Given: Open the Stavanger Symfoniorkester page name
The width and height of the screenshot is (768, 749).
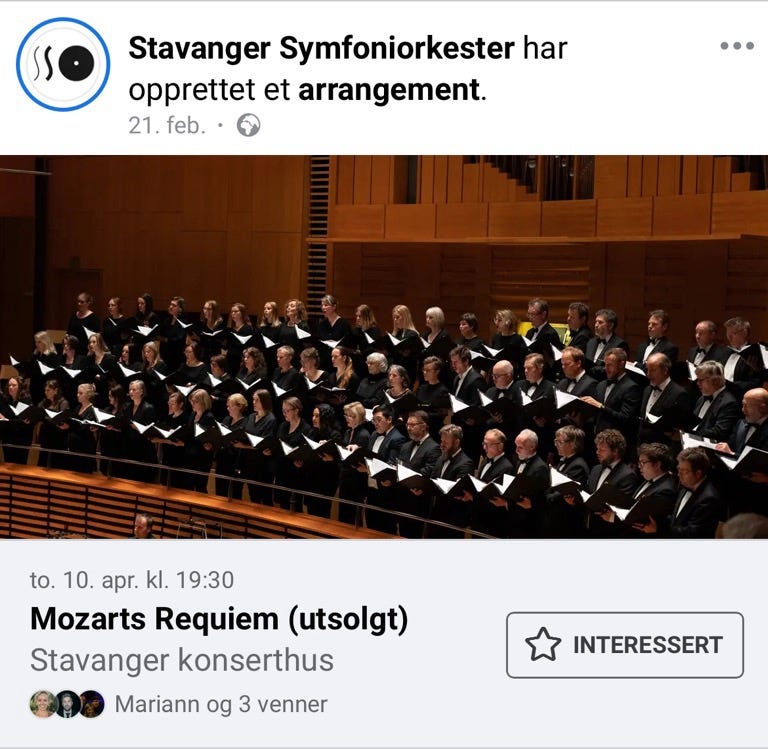Looking at the screenshot, I should 321,48.
